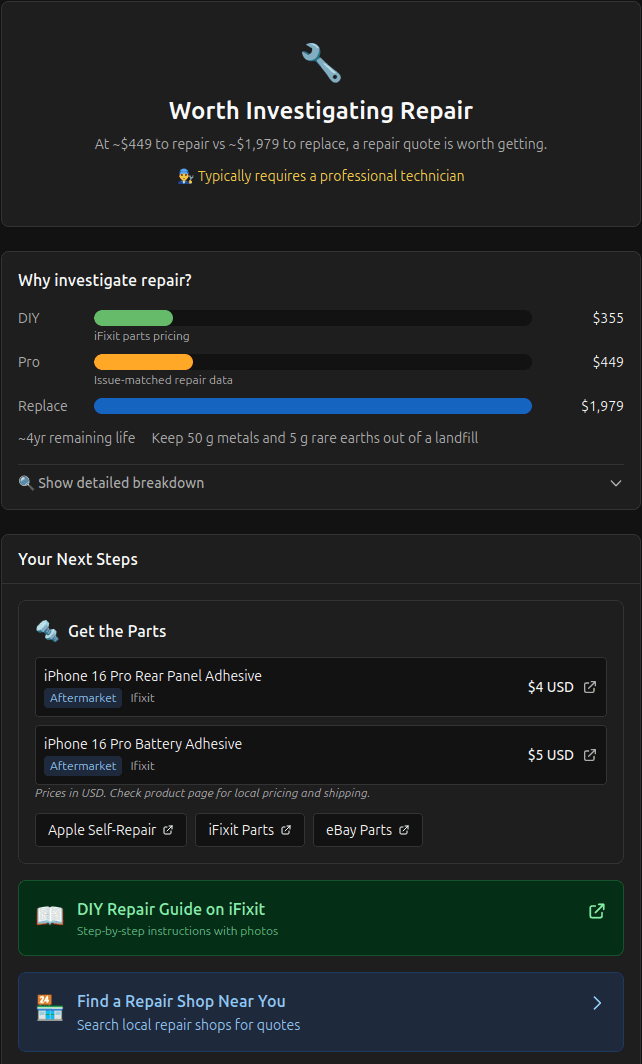Click the iFixit guide external link arrow icon
This screenshot has height=1064, width=642.
click(x=597, y=911)
